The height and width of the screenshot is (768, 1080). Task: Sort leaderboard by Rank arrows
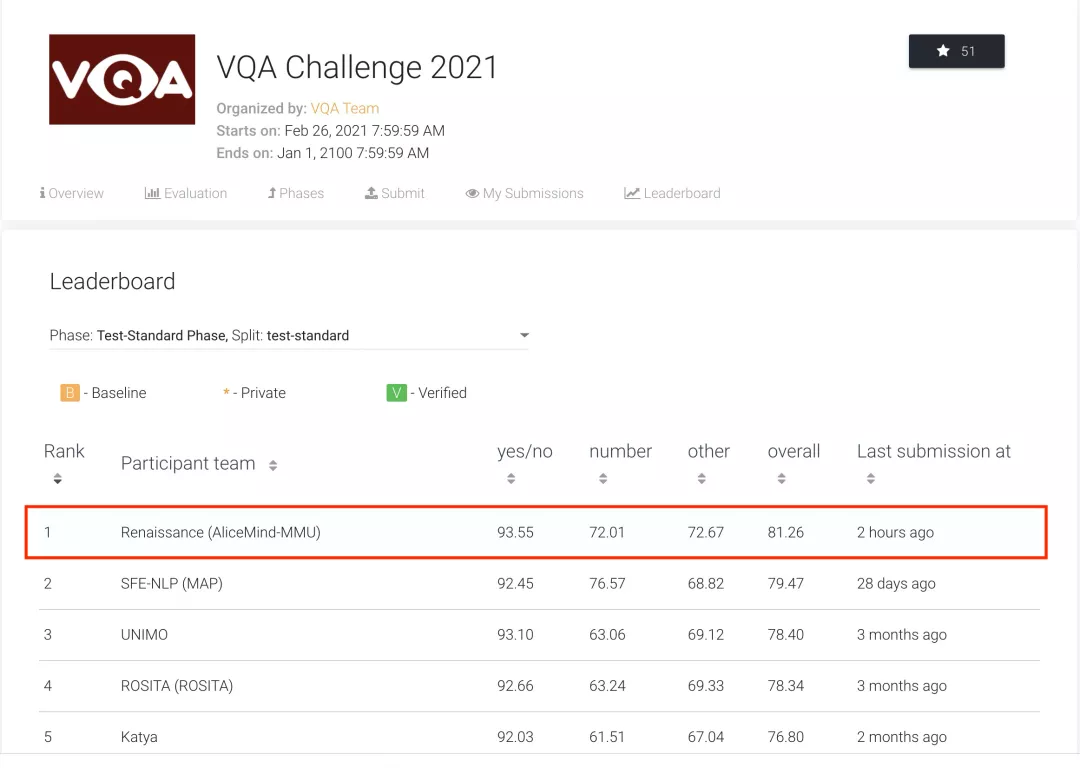pos(58,479)
